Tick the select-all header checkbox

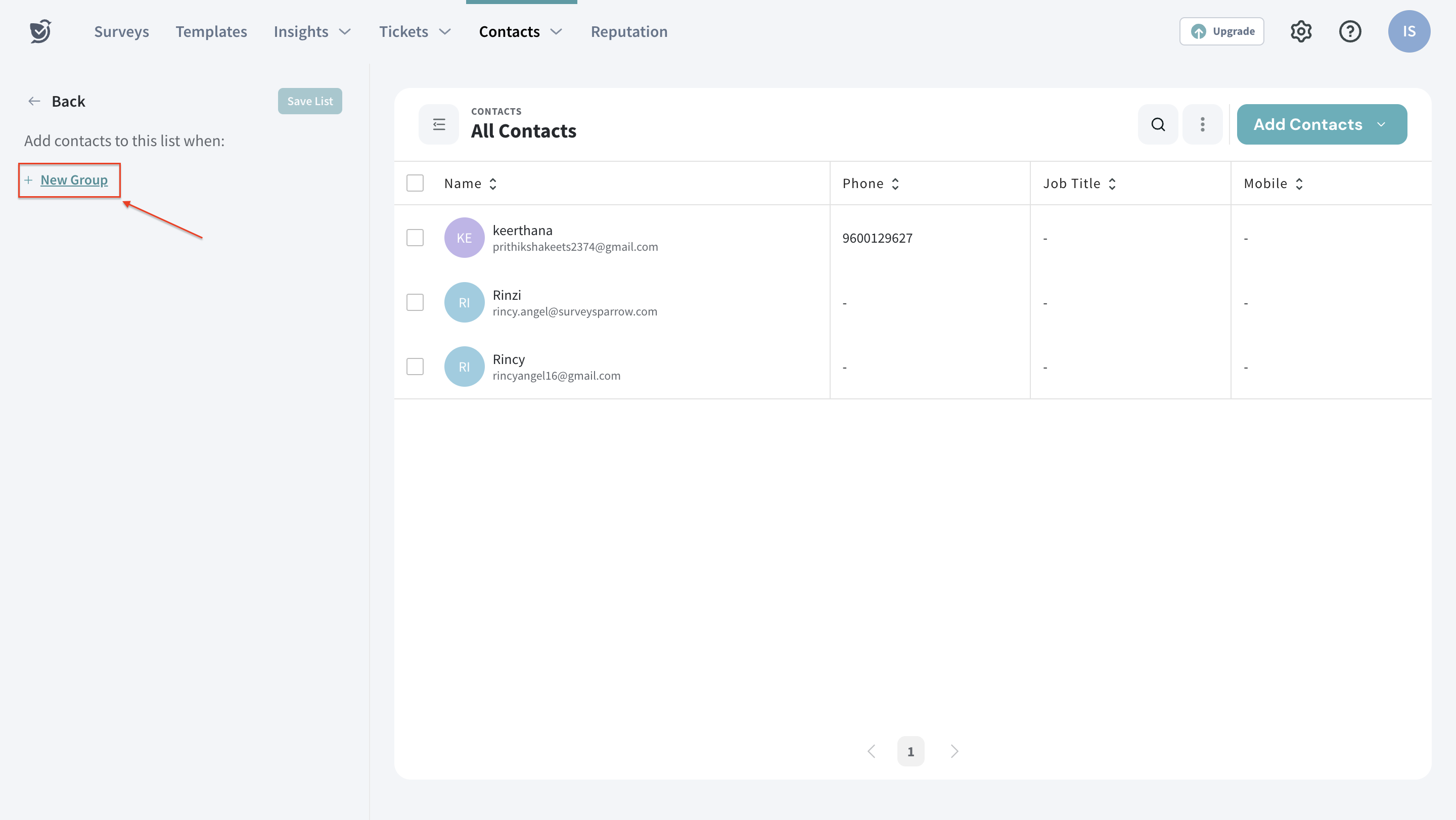(x=415, y=183)
